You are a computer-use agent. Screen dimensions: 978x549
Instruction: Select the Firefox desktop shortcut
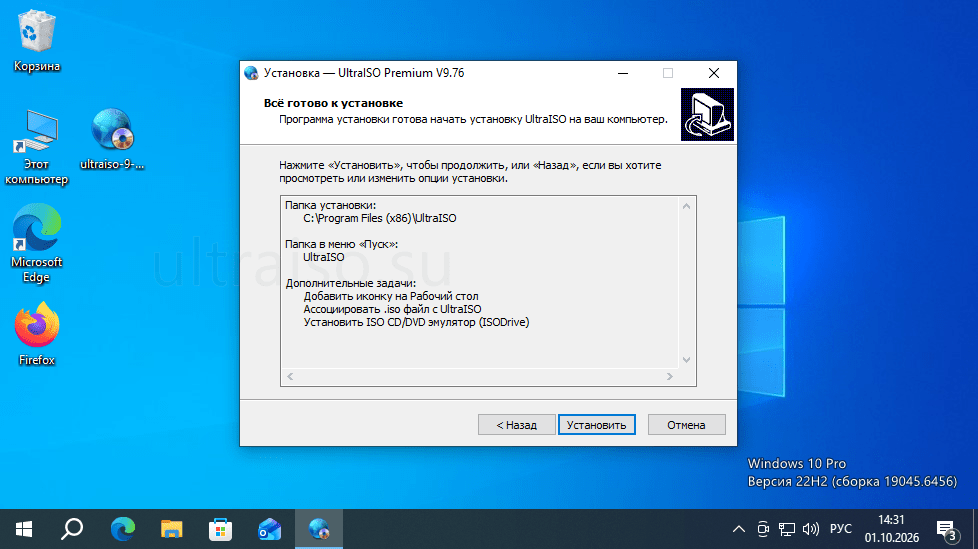click(x=37, y=333)
